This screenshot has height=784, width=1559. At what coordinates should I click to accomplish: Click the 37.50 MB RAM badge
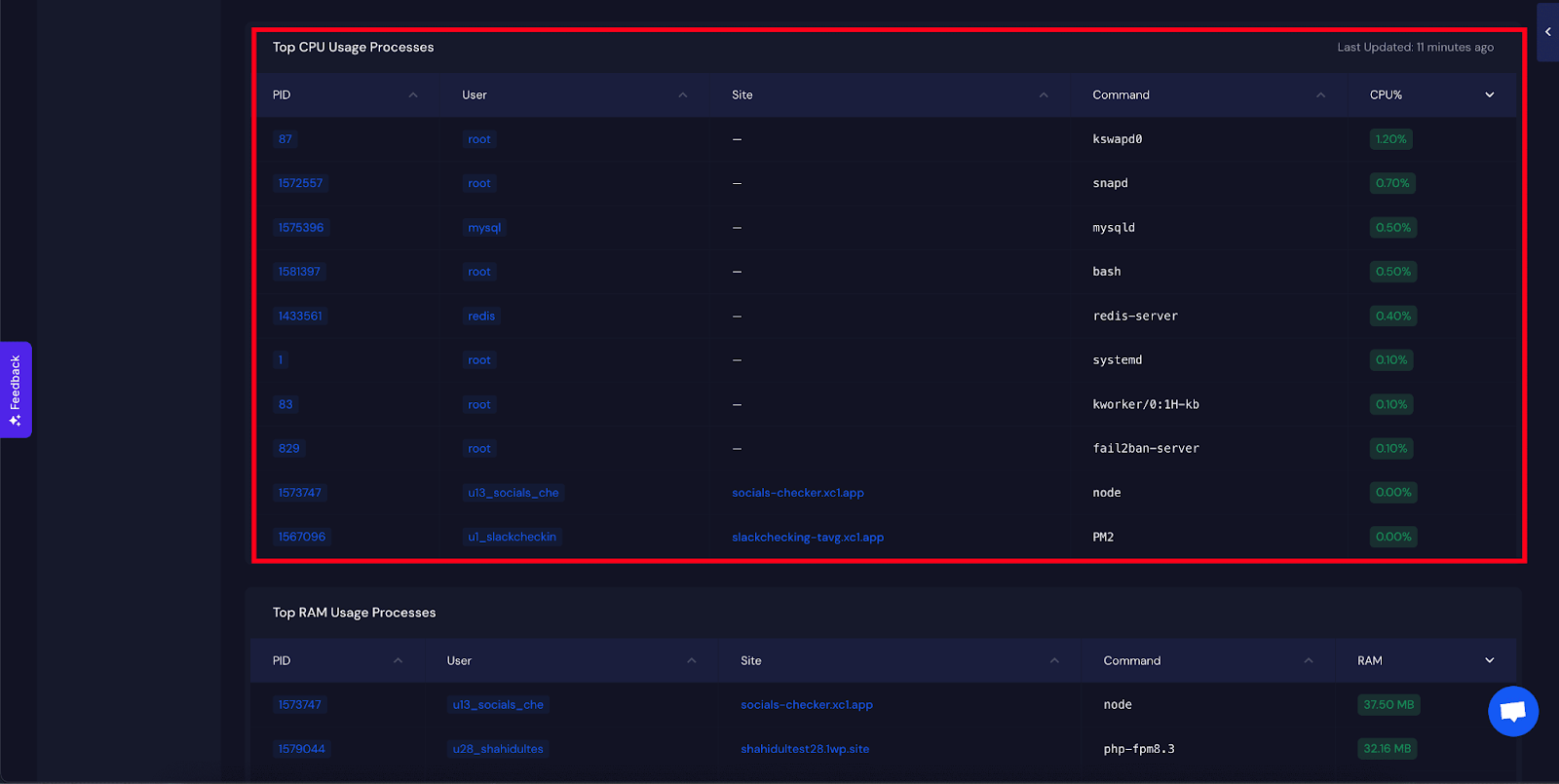coord(1388,705)
